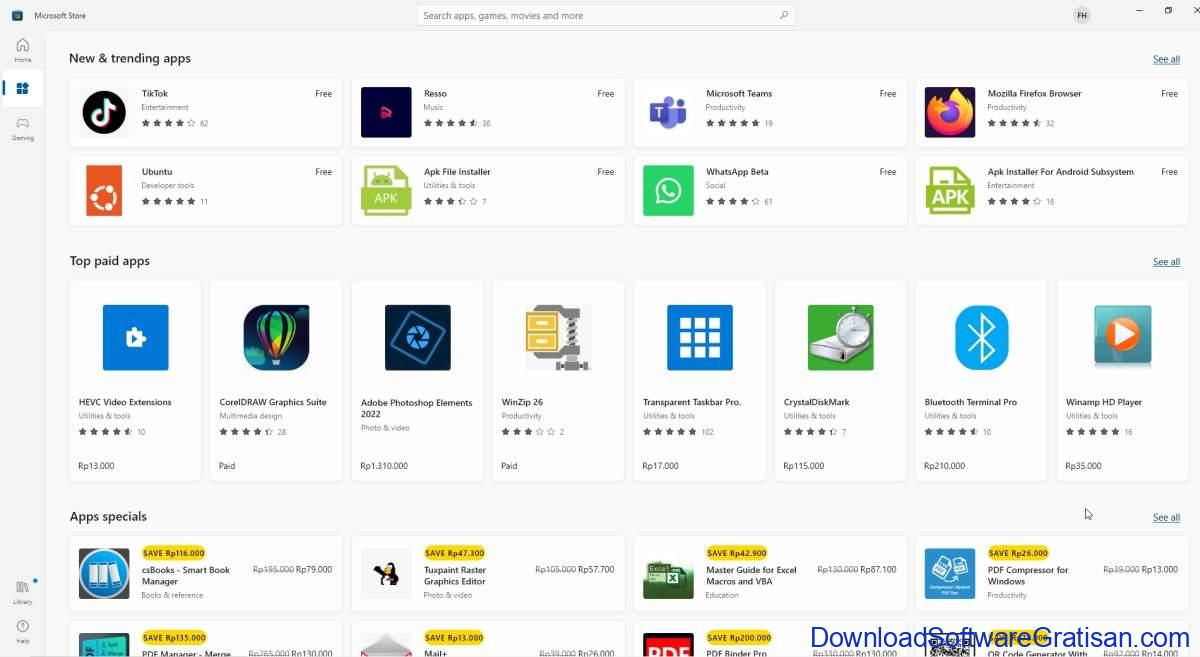Click the Free label on TikTok card
1200x657 pixels.
pyautogui.click(x=323, y=93)
